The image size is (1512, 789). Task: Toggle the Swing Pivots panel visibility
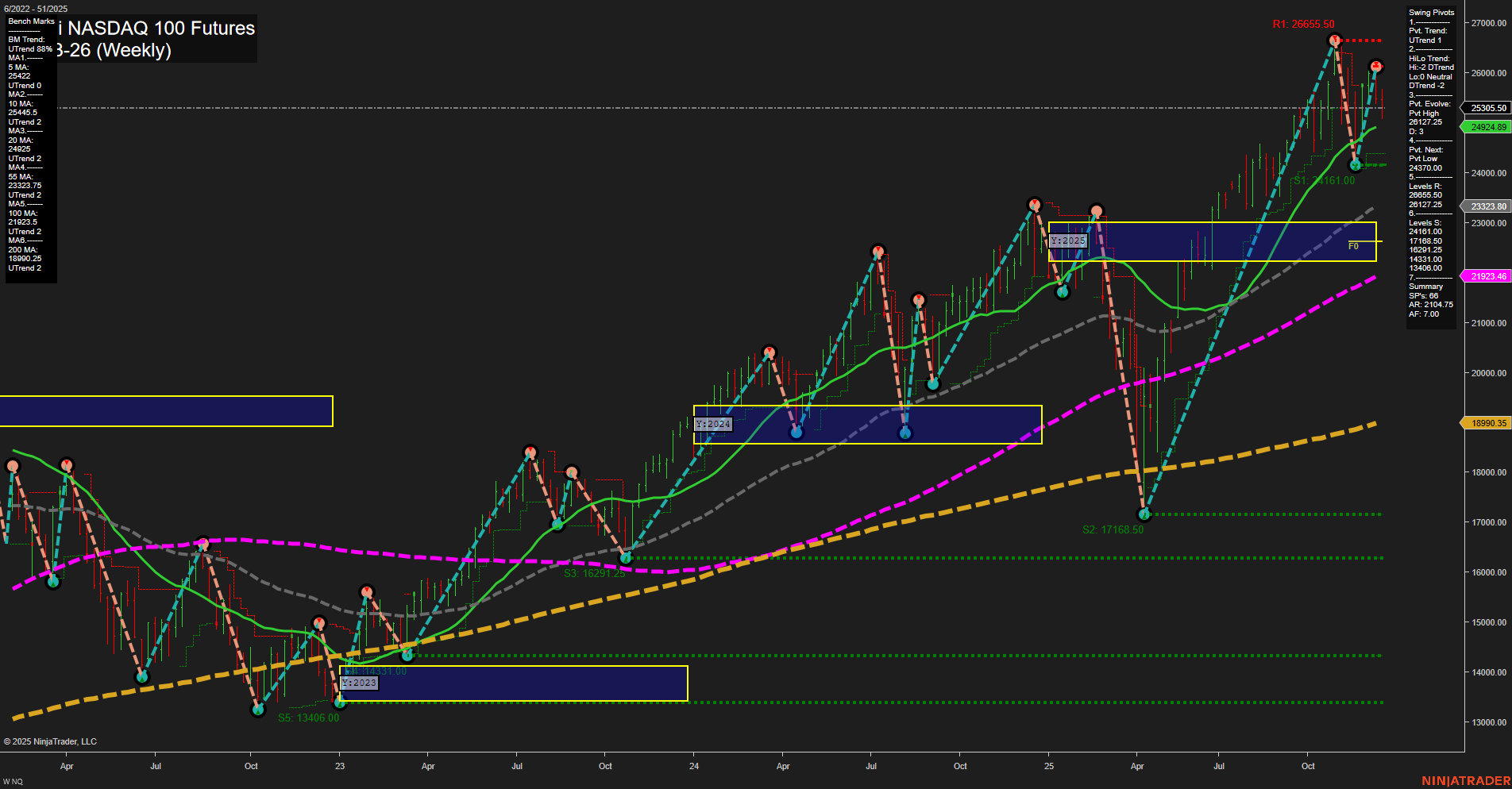[1432, 12]
